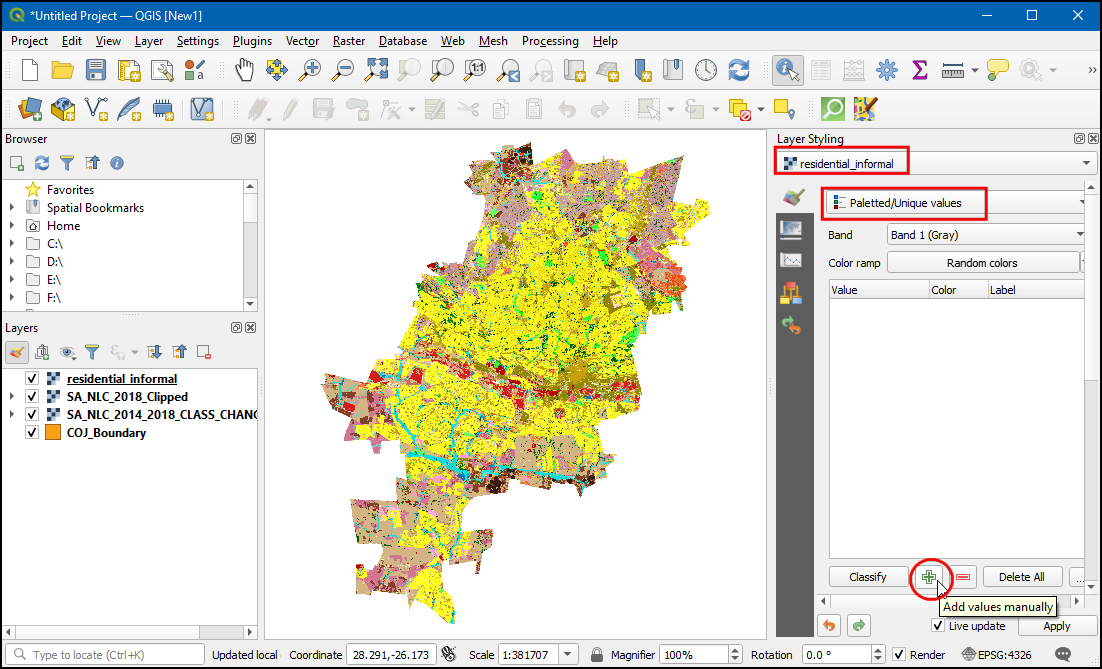Select the Identify Features tool
This screenshot has width=1102, height=669.
[x=788, y=70]
